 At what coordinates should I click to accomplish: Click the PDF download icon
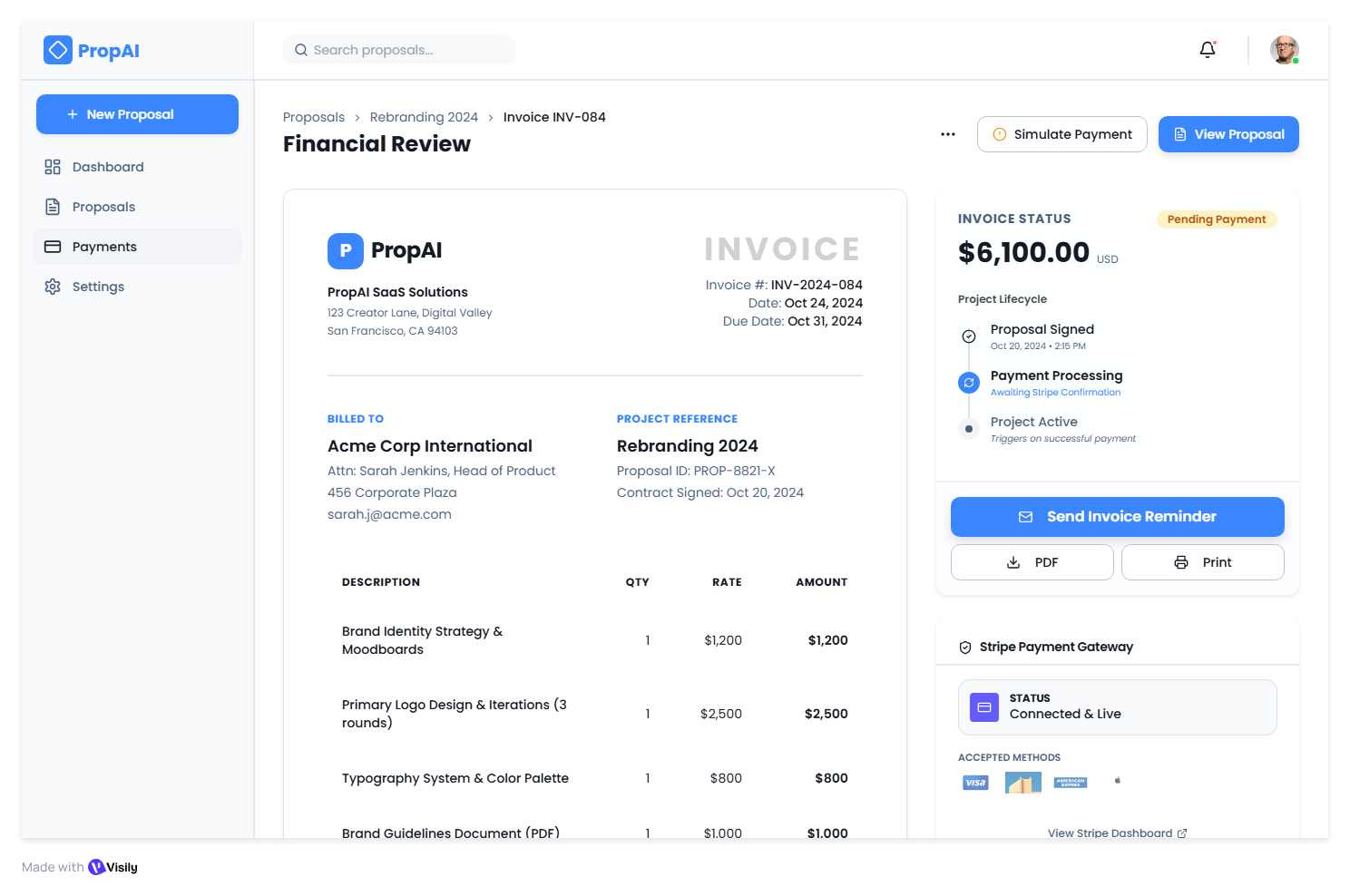[1012, 562]
